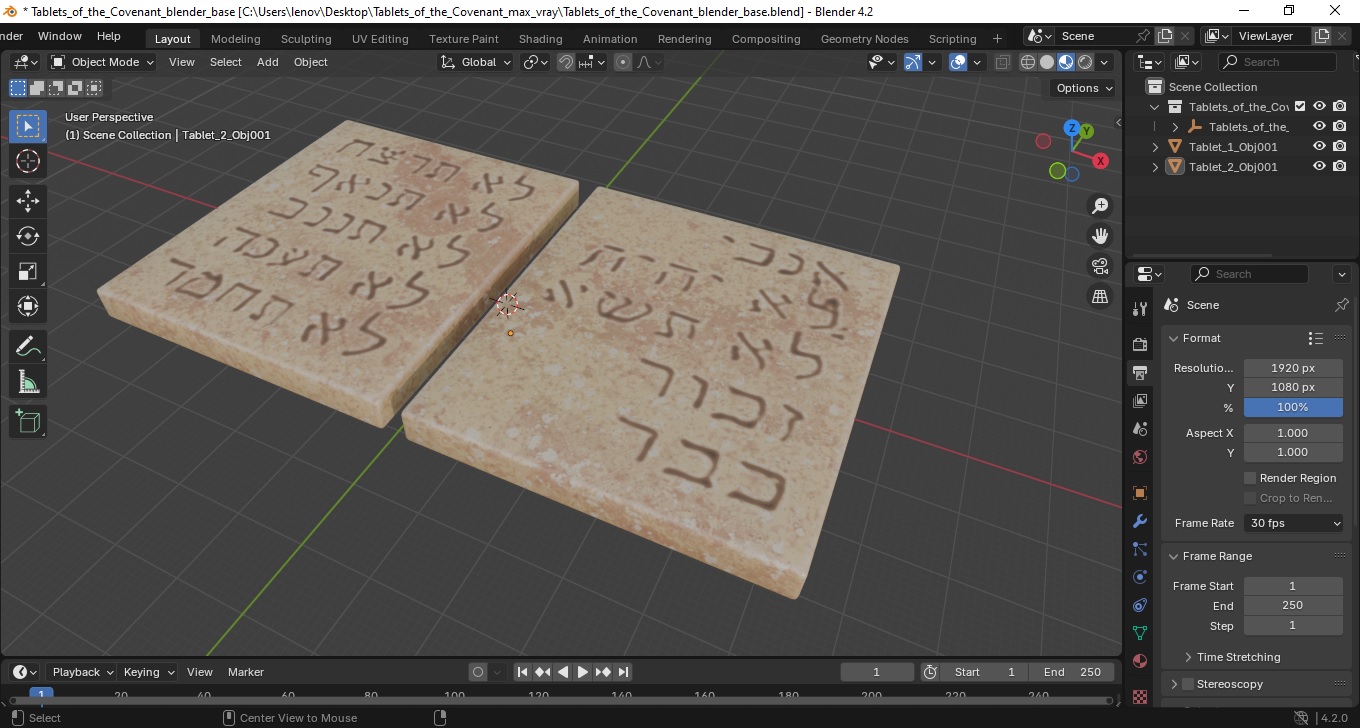1360x728 pixels.
Task: Select the Cursor tool in the toolbar
Action: pos(28,161)
